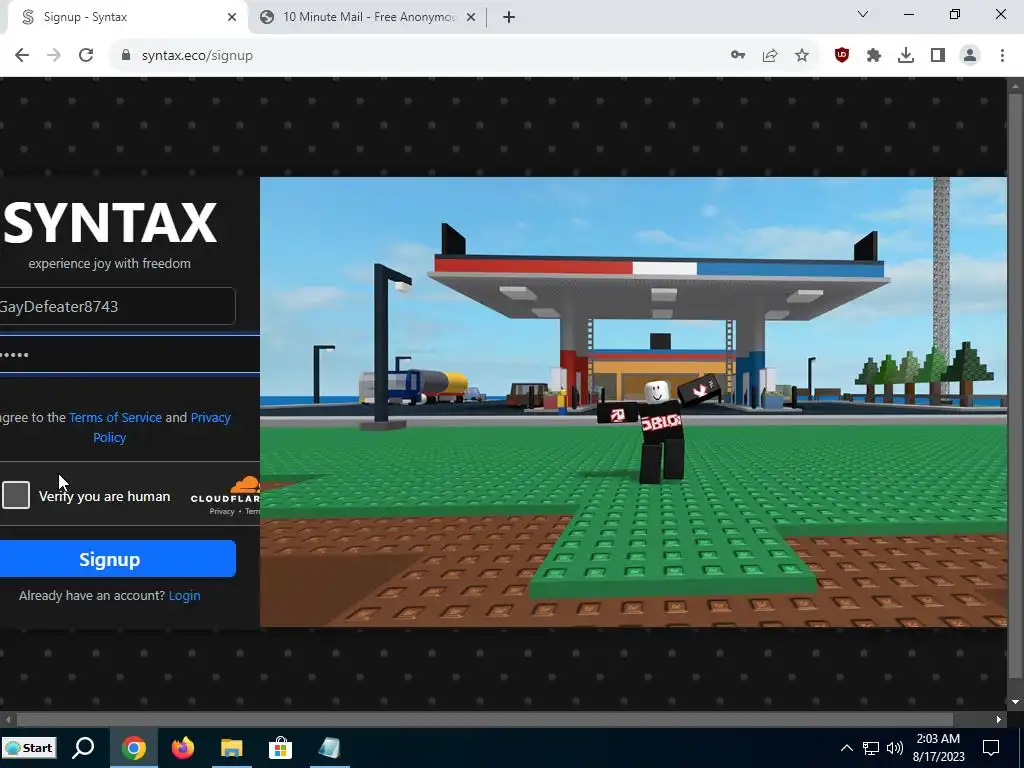Open the Extensions puzzle piece menu
The height and width of the screenshot is (768, 1024).
tap(874, 56)
